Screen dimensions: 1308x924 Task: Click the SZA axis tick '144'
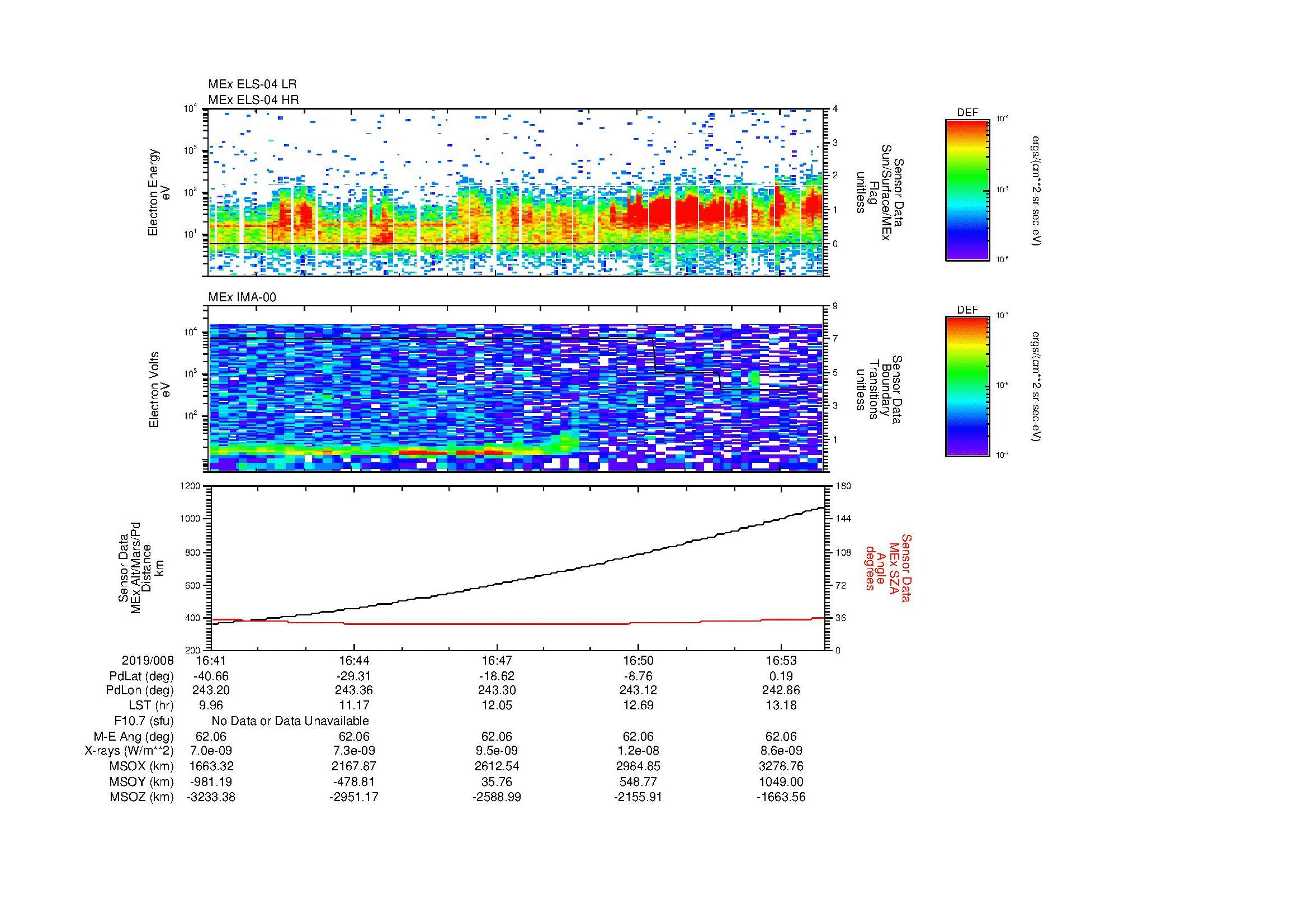(x=843, y=519)
